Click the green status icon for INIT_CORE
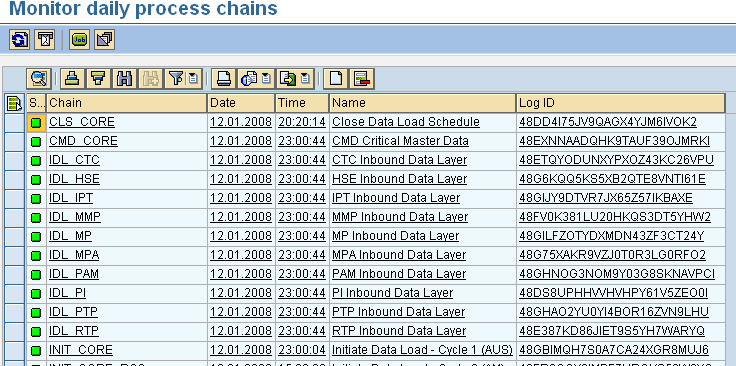This screenshot has width=736, height=366. [36, 351]
